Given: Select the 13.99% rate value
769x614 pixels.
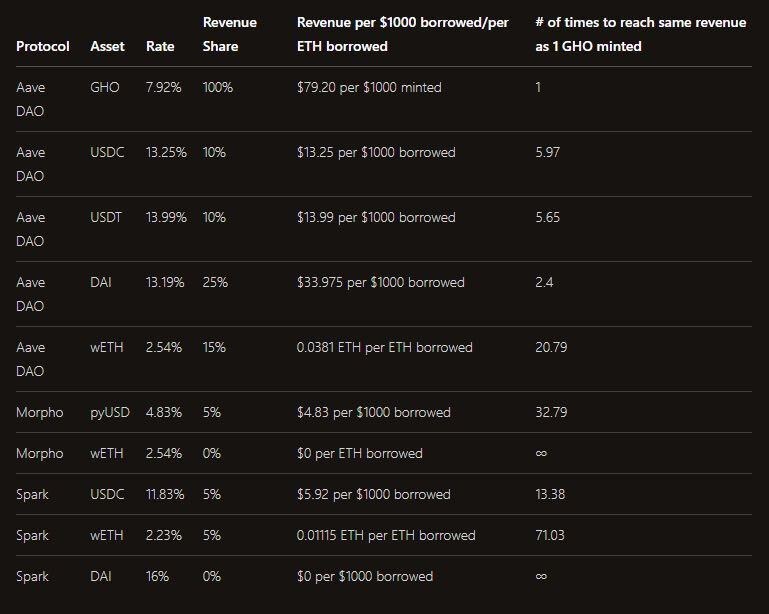Looking at the screenshot, I should 166,218.
